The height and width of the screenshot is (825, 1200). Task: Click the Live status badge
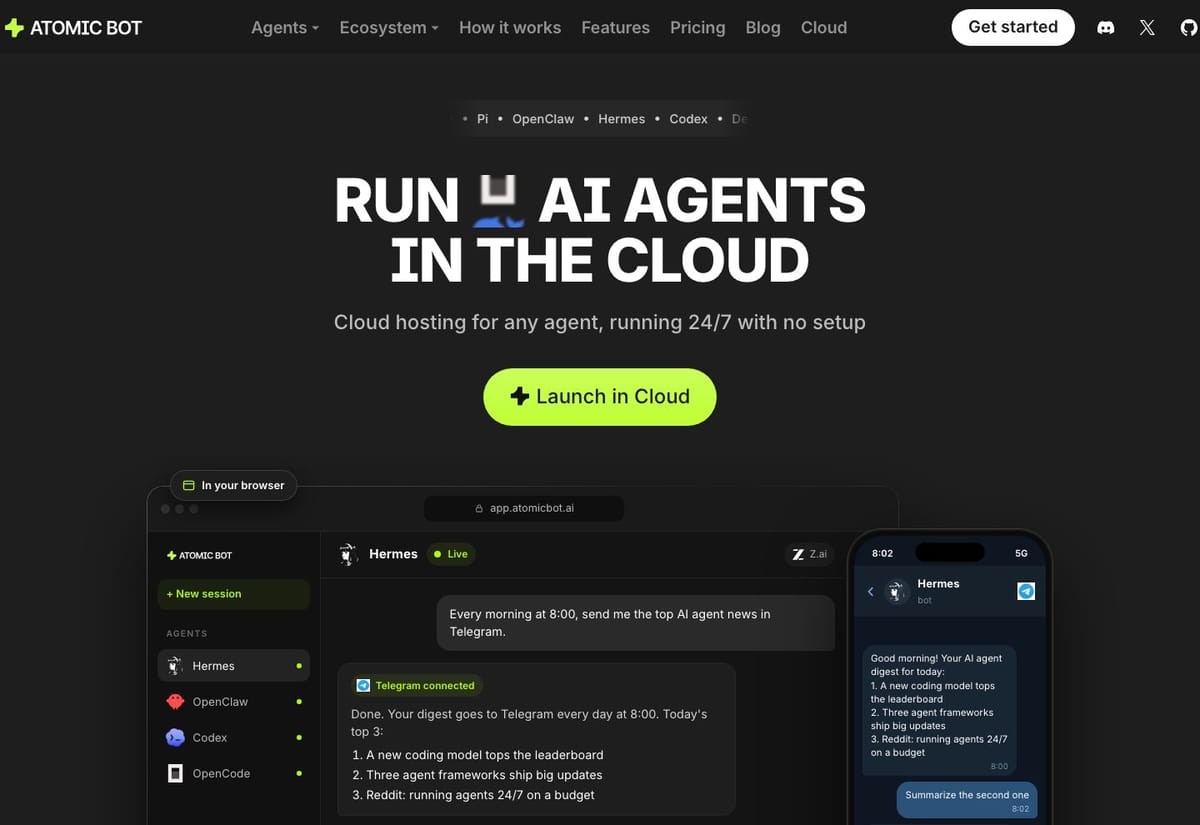pos(449,554)
